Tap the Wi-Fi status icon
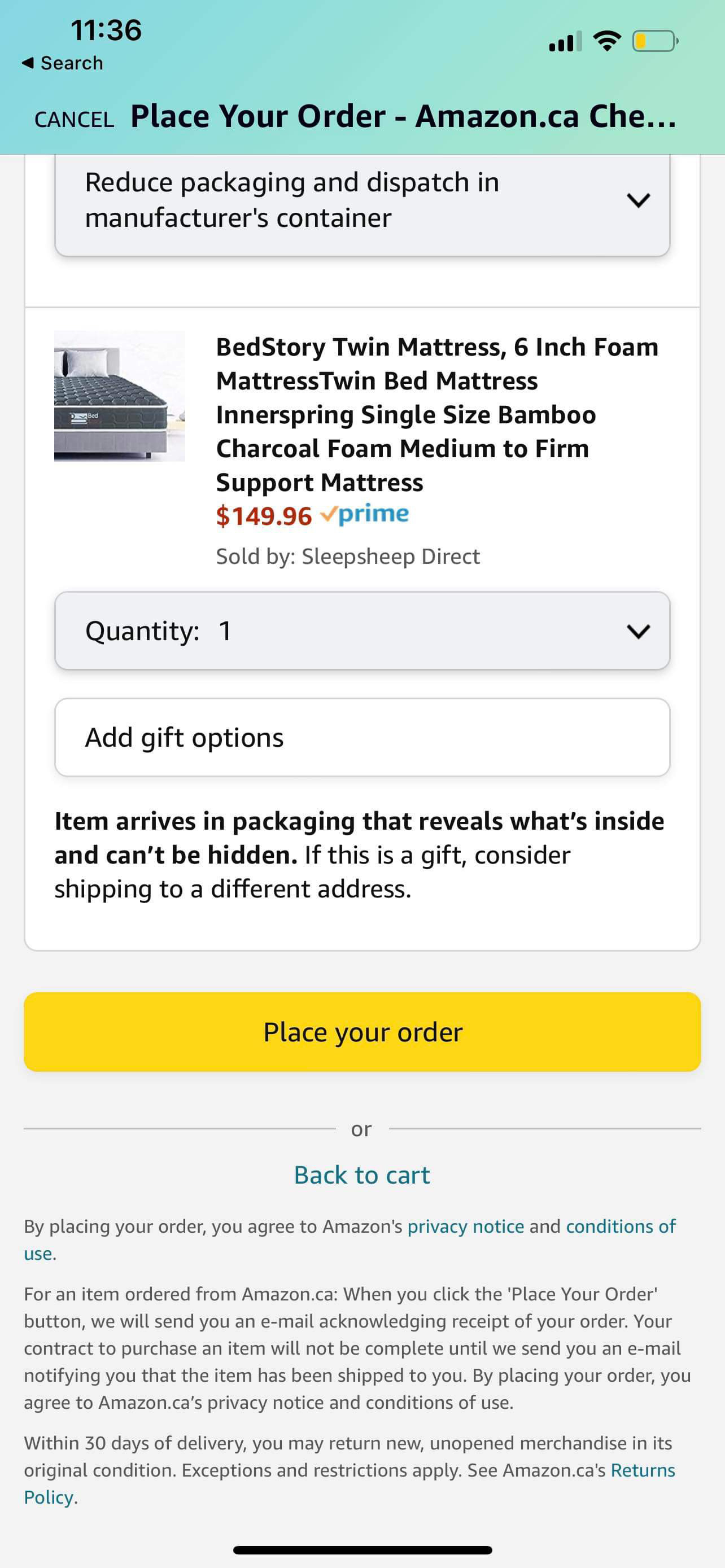Image resolution: width=725 pixels, height=1568 pixels. (x=606, y=41)
